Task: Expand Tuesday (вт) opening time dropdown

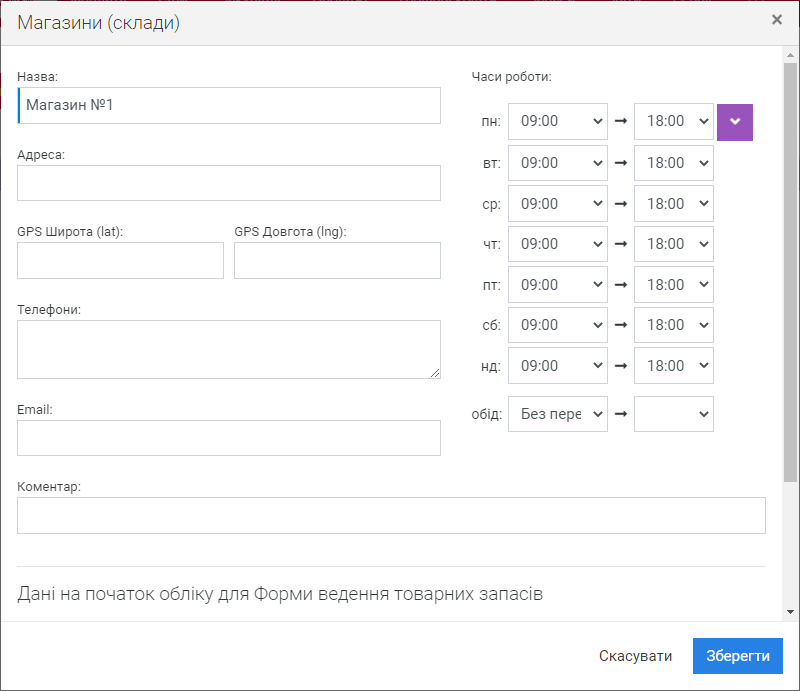Action: coord(557,162)
